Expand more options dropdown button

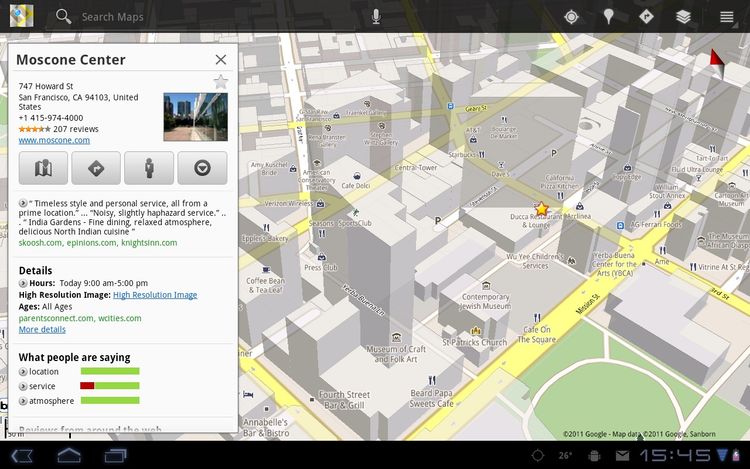point(202,168)
